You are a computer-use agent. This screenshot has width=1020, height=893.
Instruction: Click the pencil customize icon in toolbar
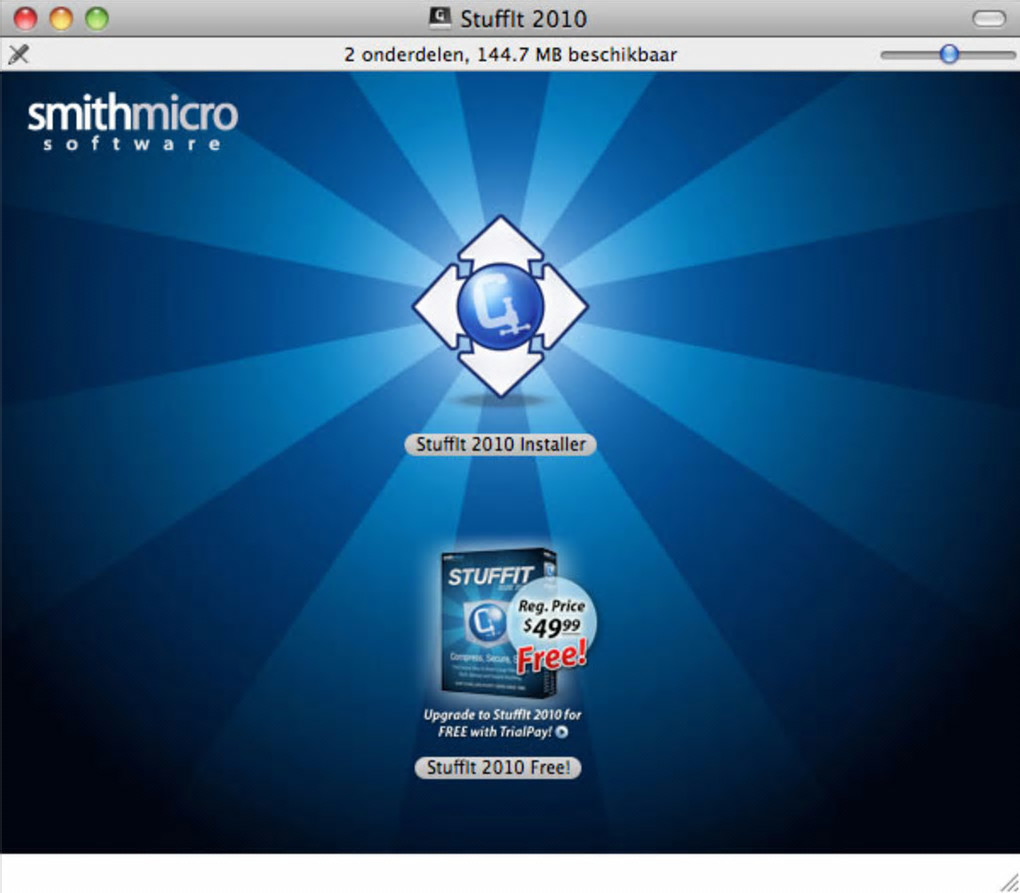click(x=19, y=54)
